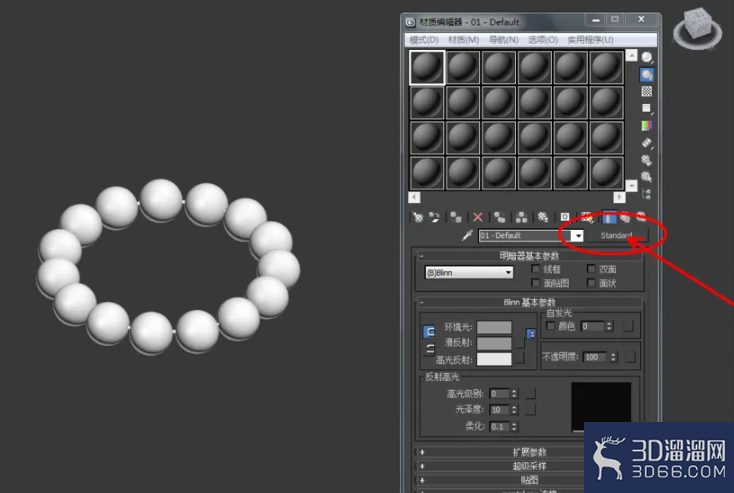Expand the 扩展参数 rollout
Viewport: 734px width, 493px height.
[529, 452]
